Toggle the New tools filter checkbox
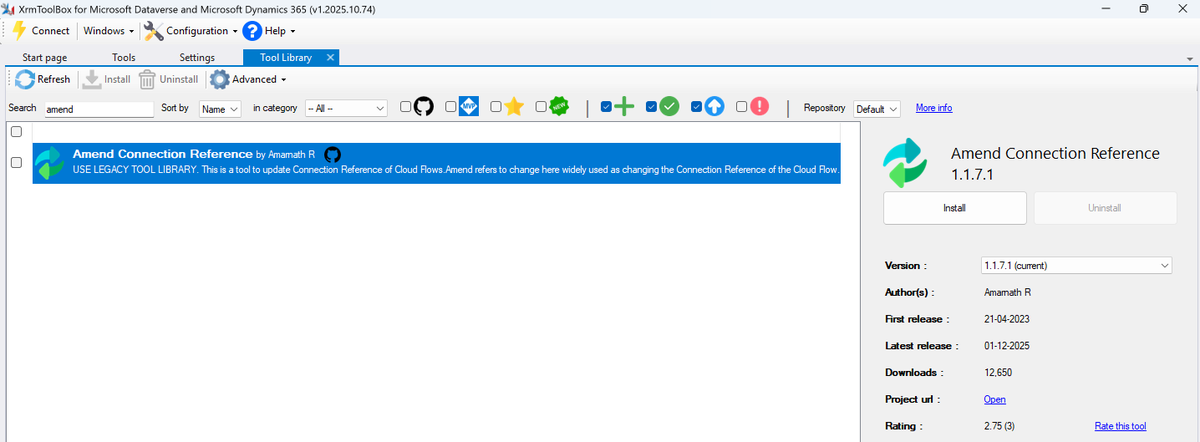The image size is (1200, 442). click(541, 107)
